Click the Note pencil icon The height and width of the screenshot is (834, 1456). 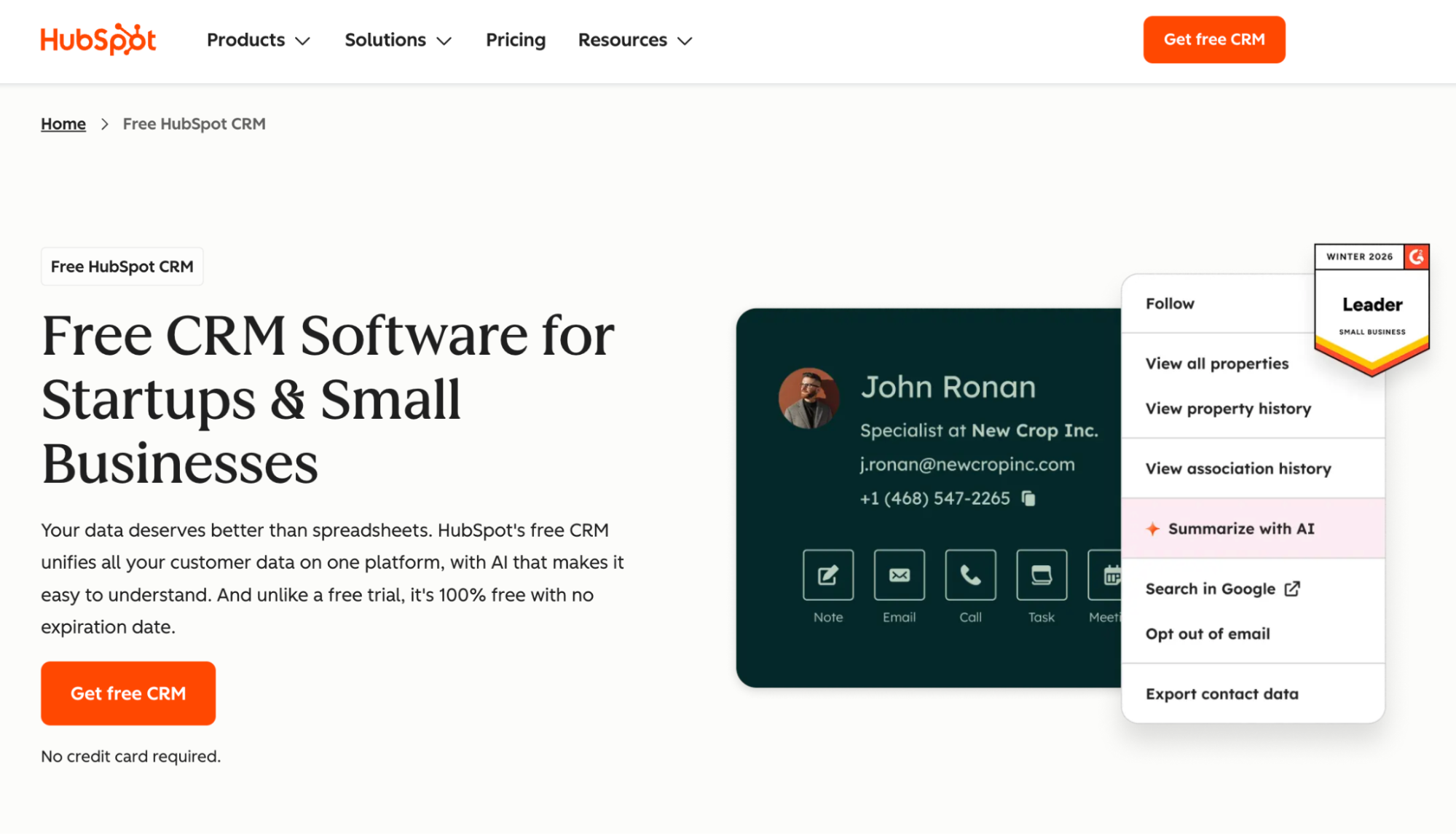coord(828,575)
